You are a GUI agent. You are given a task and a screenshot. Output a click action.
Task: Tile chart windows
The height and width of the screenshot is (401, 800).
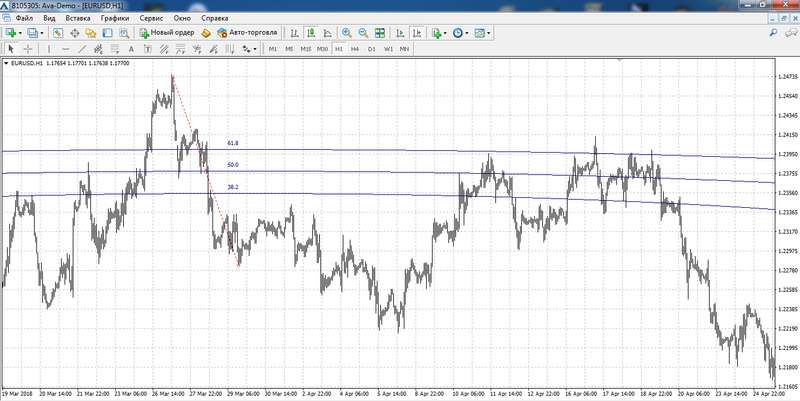380,33
